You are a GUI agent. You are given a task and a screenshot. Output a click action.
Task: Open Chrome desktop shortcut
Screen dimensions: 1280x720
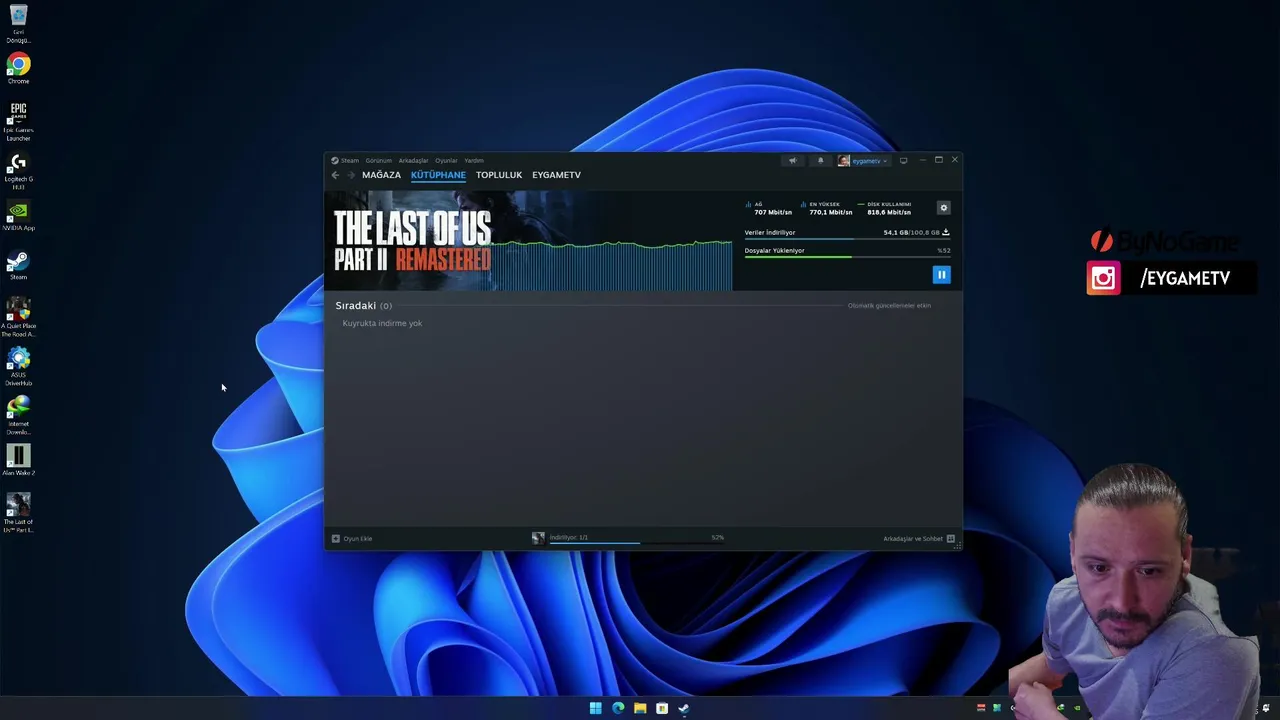coord(18,69)
